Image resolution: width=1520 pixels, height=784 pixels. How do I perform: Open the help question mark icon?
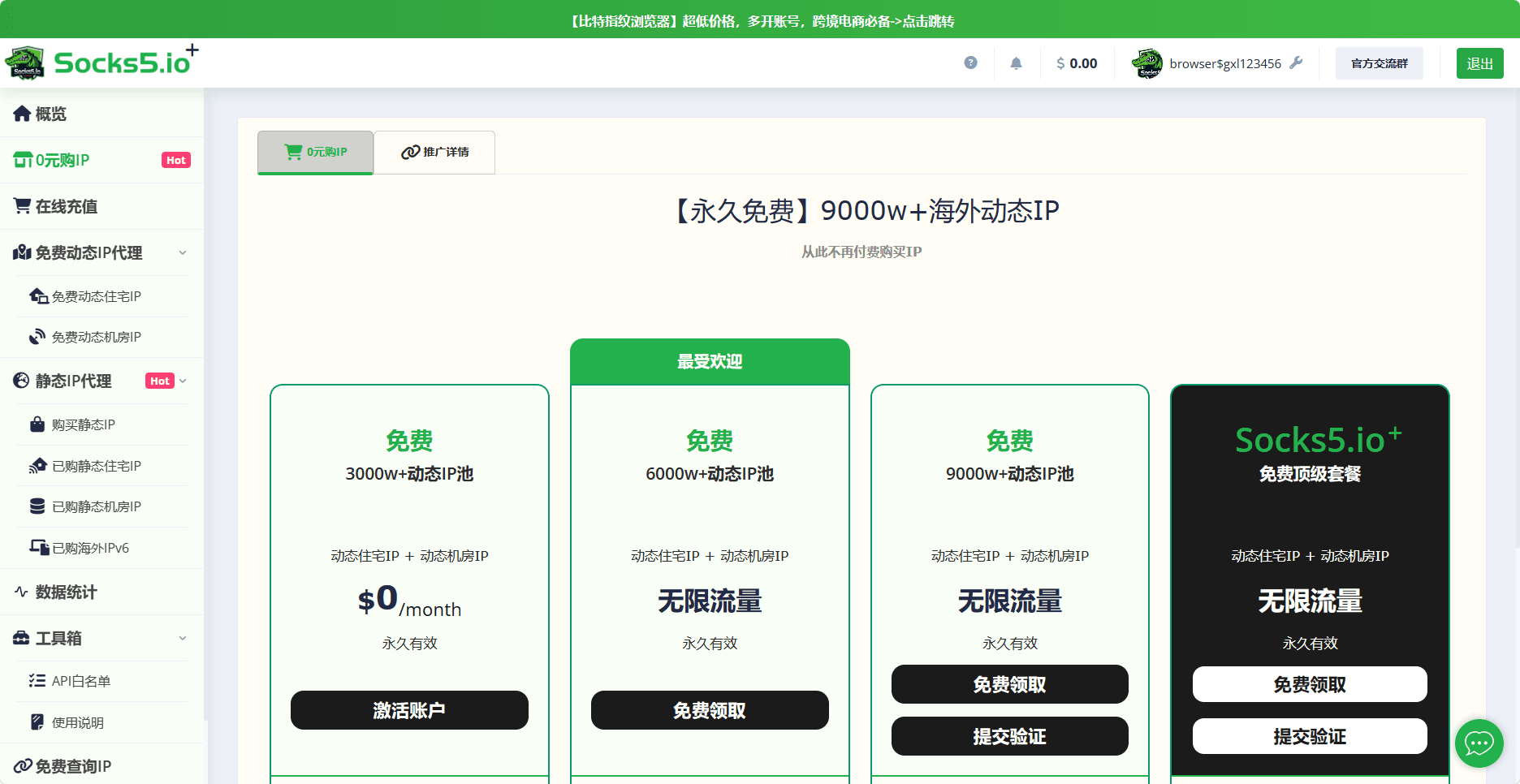970,62
